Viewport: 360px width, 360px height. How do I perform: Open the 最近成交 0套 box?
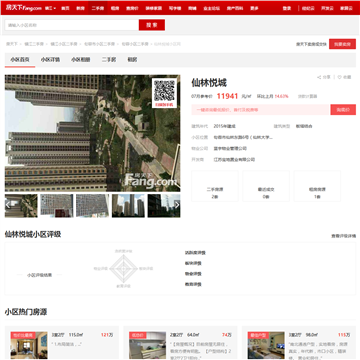(x=266, y=186)
